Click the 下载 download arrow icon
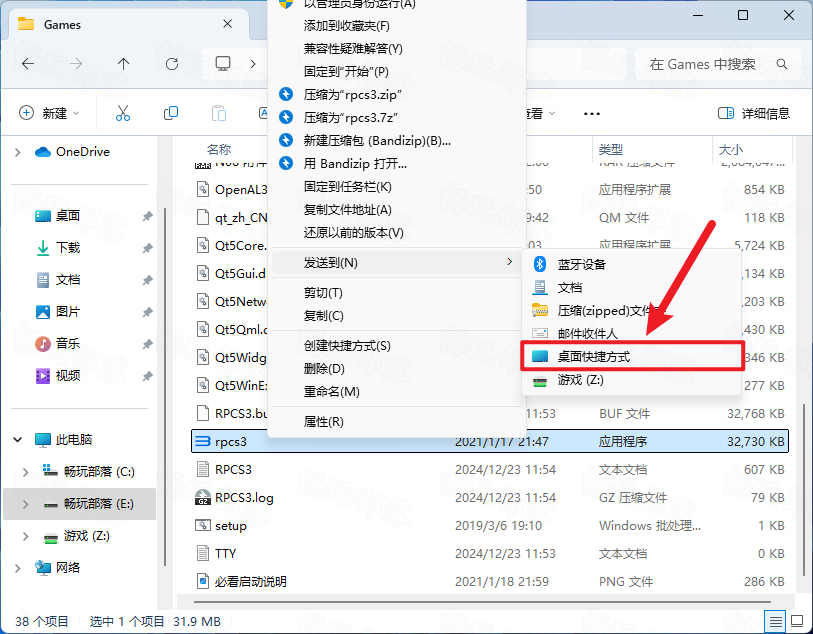The width and height of the screenshot is (813, 634). point(43,248)
